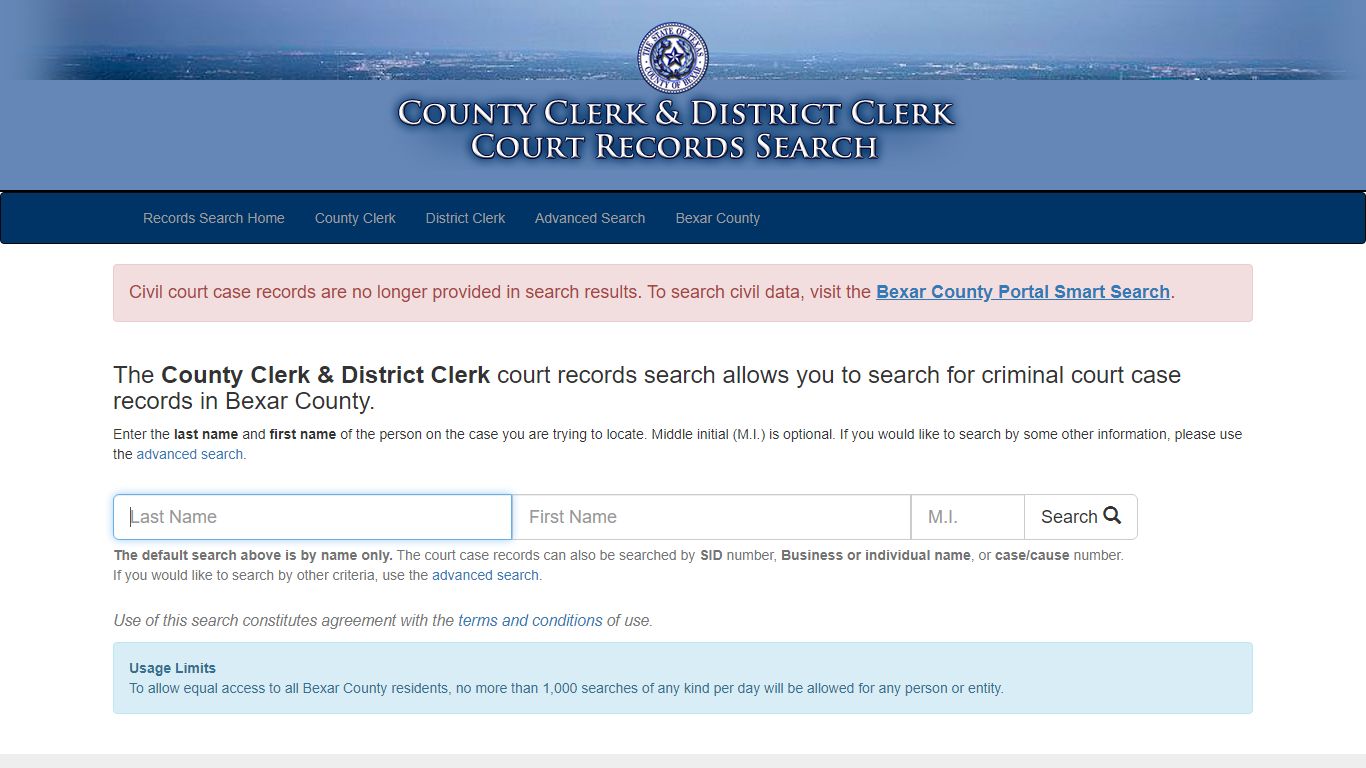Open the County Clerk menu item
1366x768 pixels.
point(355,218)
